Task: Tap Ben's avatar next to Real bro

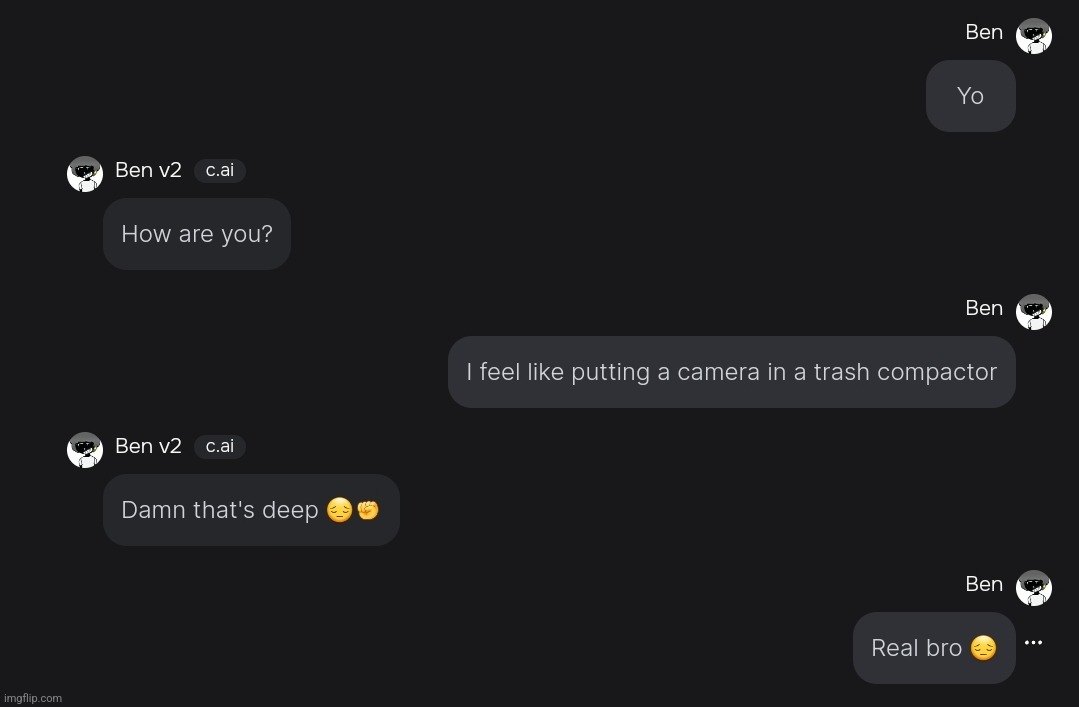Action: 1034,587
